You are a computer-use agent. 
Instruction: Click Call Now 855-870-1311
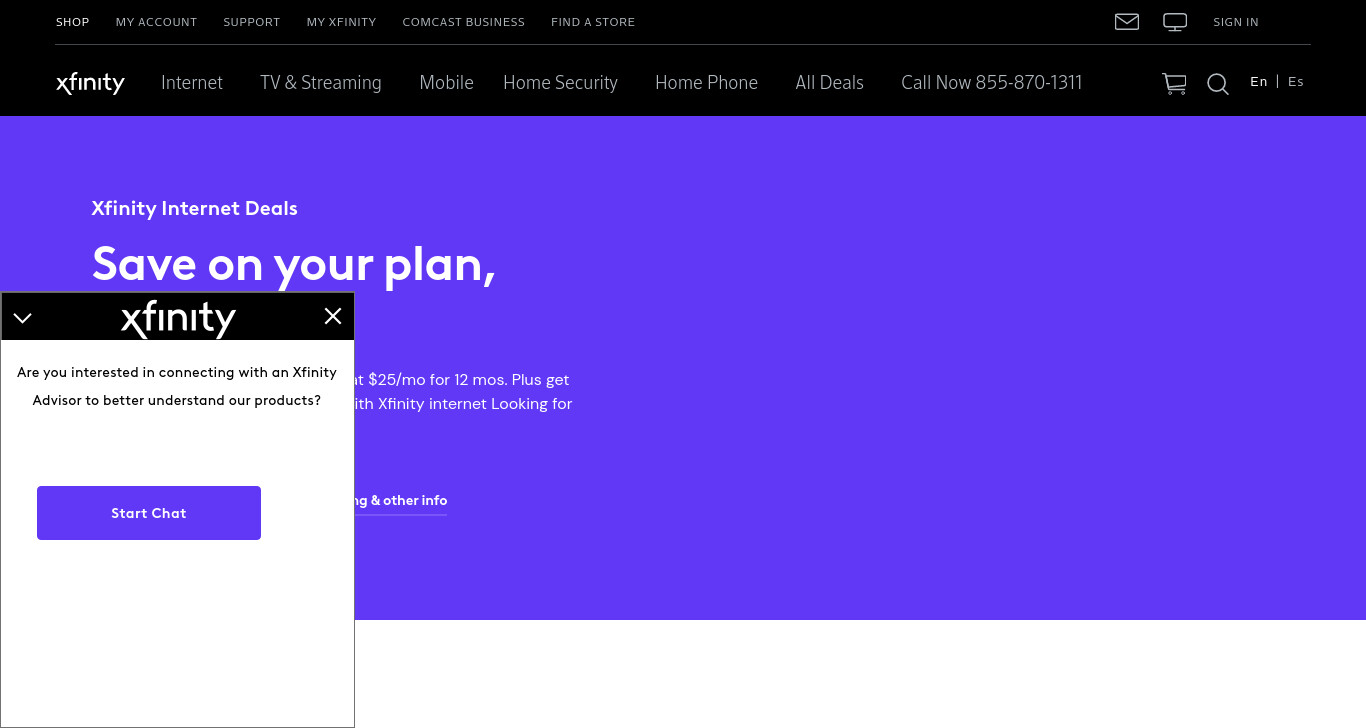[992, 83]
